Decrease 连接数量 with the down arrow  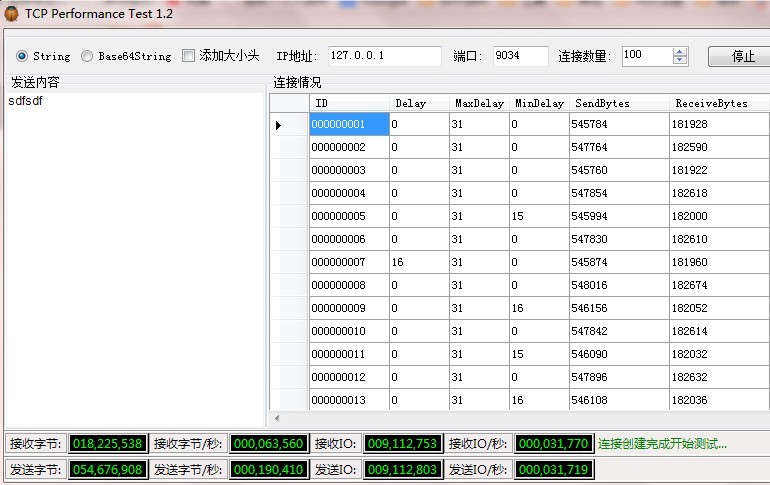click(680, 60)
